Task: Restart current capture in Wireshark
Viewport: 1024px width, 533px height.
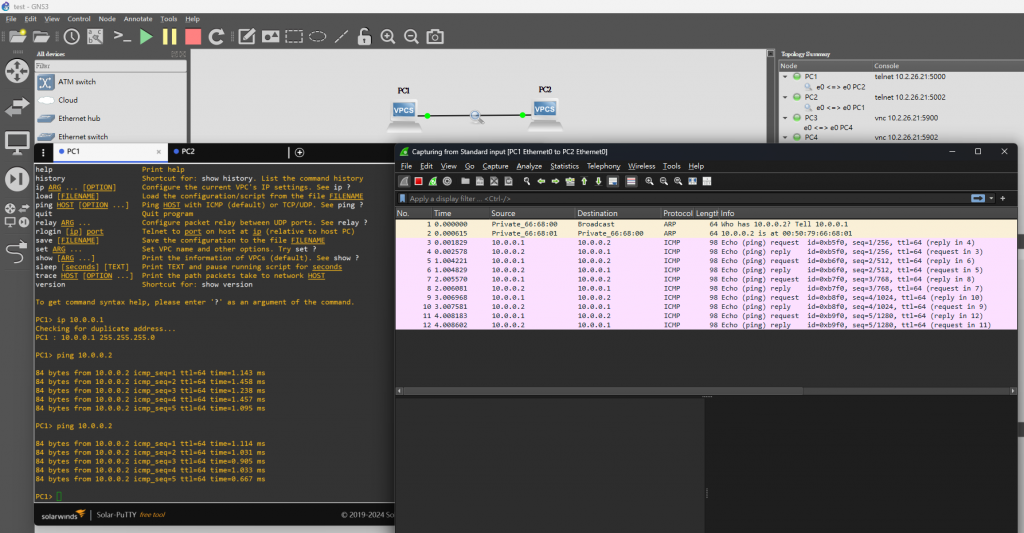Action: tap(432, 182)
